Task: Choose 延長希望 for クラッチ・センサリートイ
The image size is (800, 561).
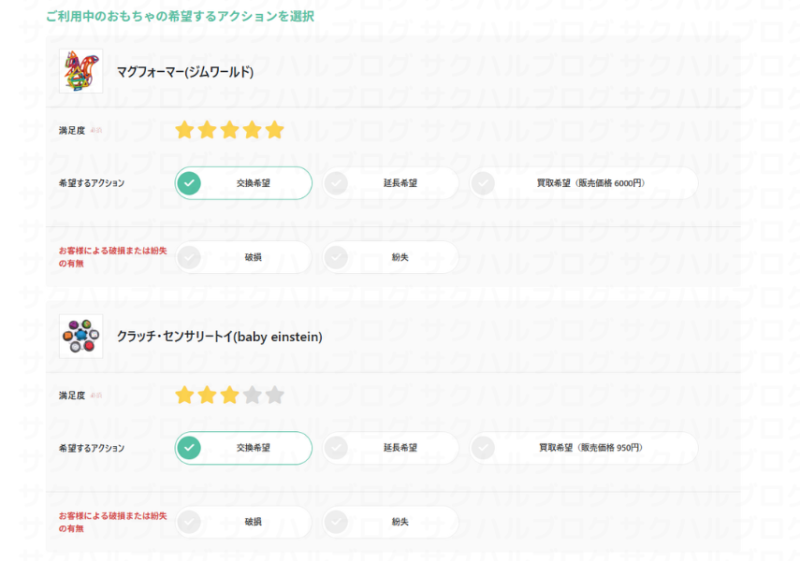Action: pos(391,448)
